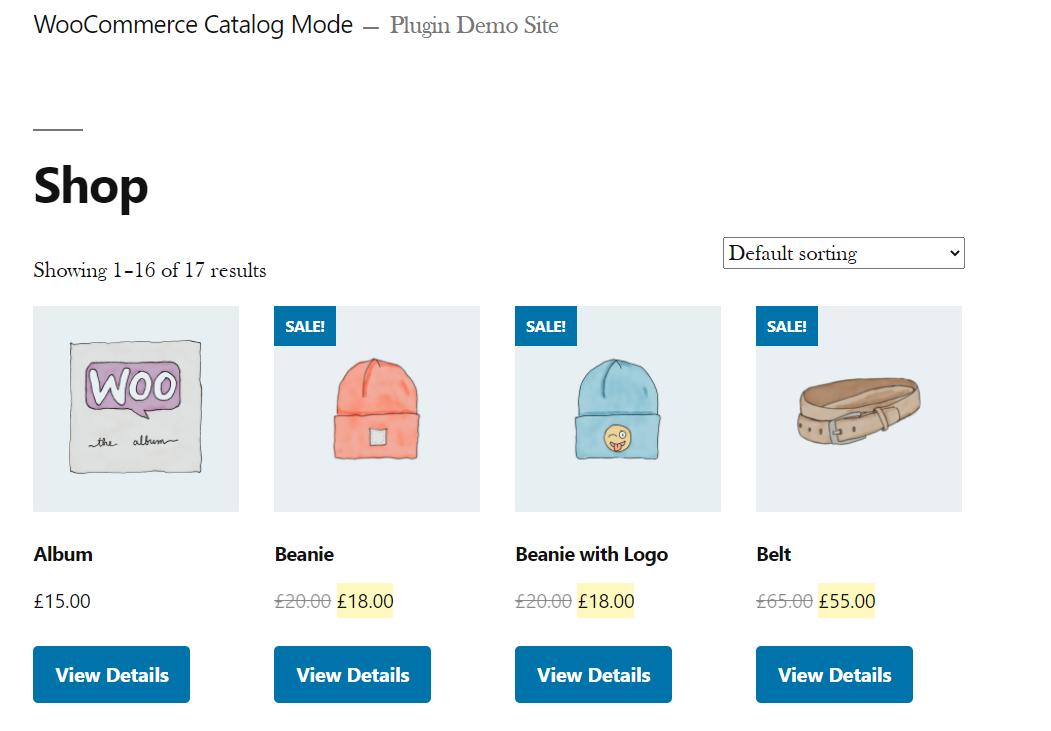View details of the Belt product

[x=834, y=674]
